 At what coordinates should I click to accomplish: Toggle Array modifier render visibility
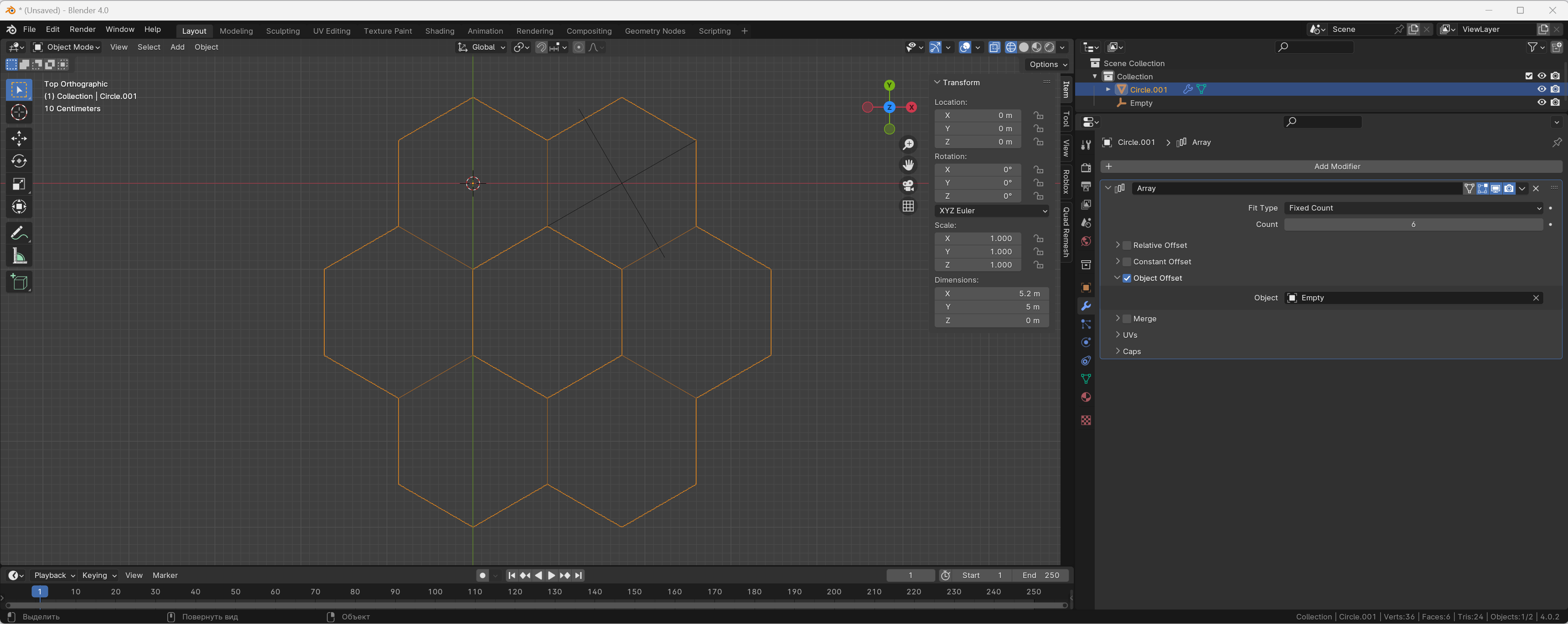tap(1509, 188)
